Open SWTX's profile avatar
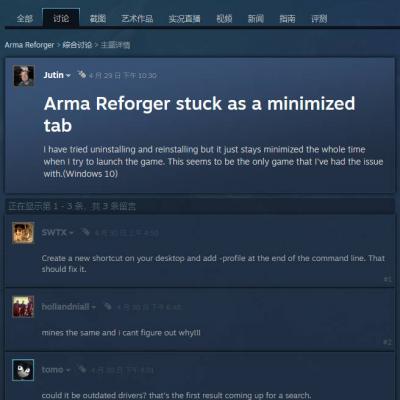 pyautogui.click(x=23, y=233)
